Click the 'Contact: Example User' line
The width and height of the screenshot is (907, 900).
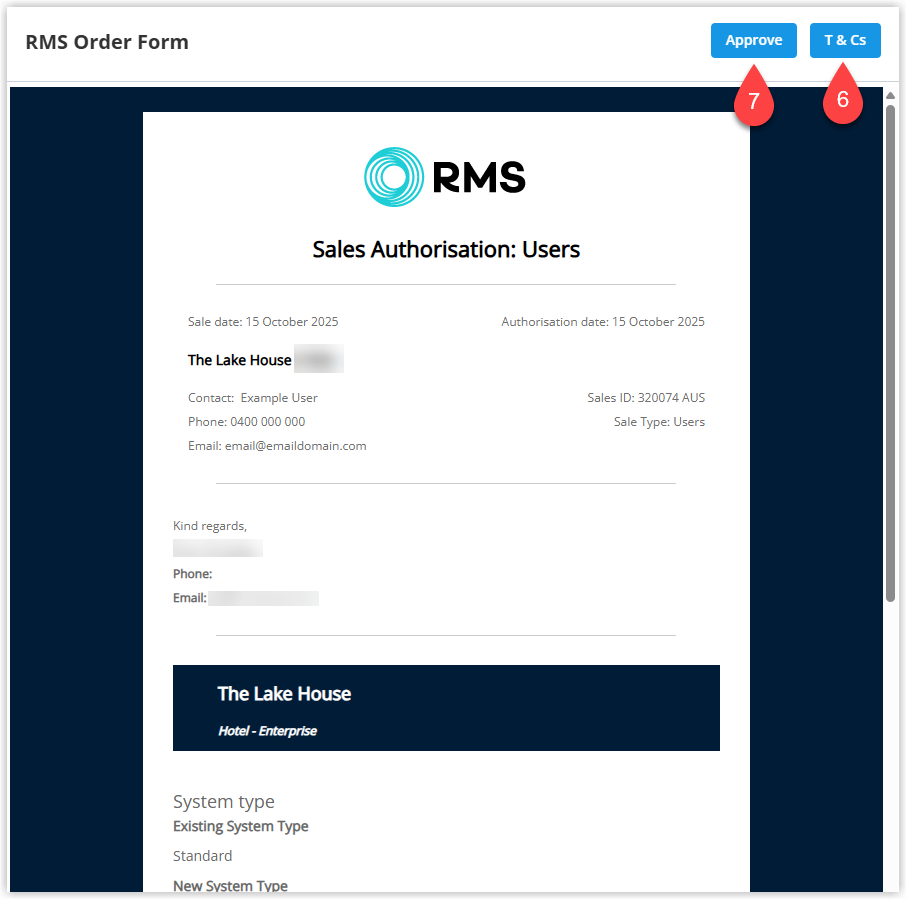253,398
